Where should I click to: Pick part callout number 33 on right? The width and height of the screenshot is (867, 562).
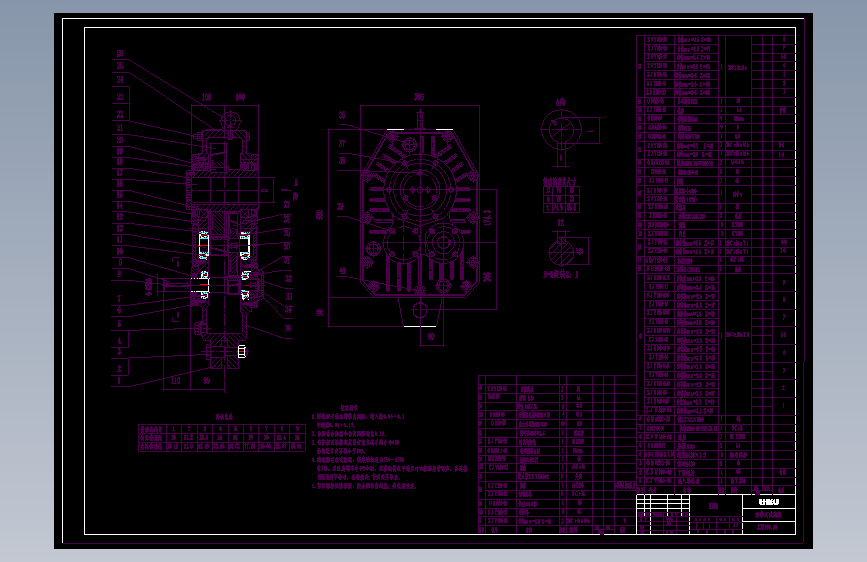[288, 296]
